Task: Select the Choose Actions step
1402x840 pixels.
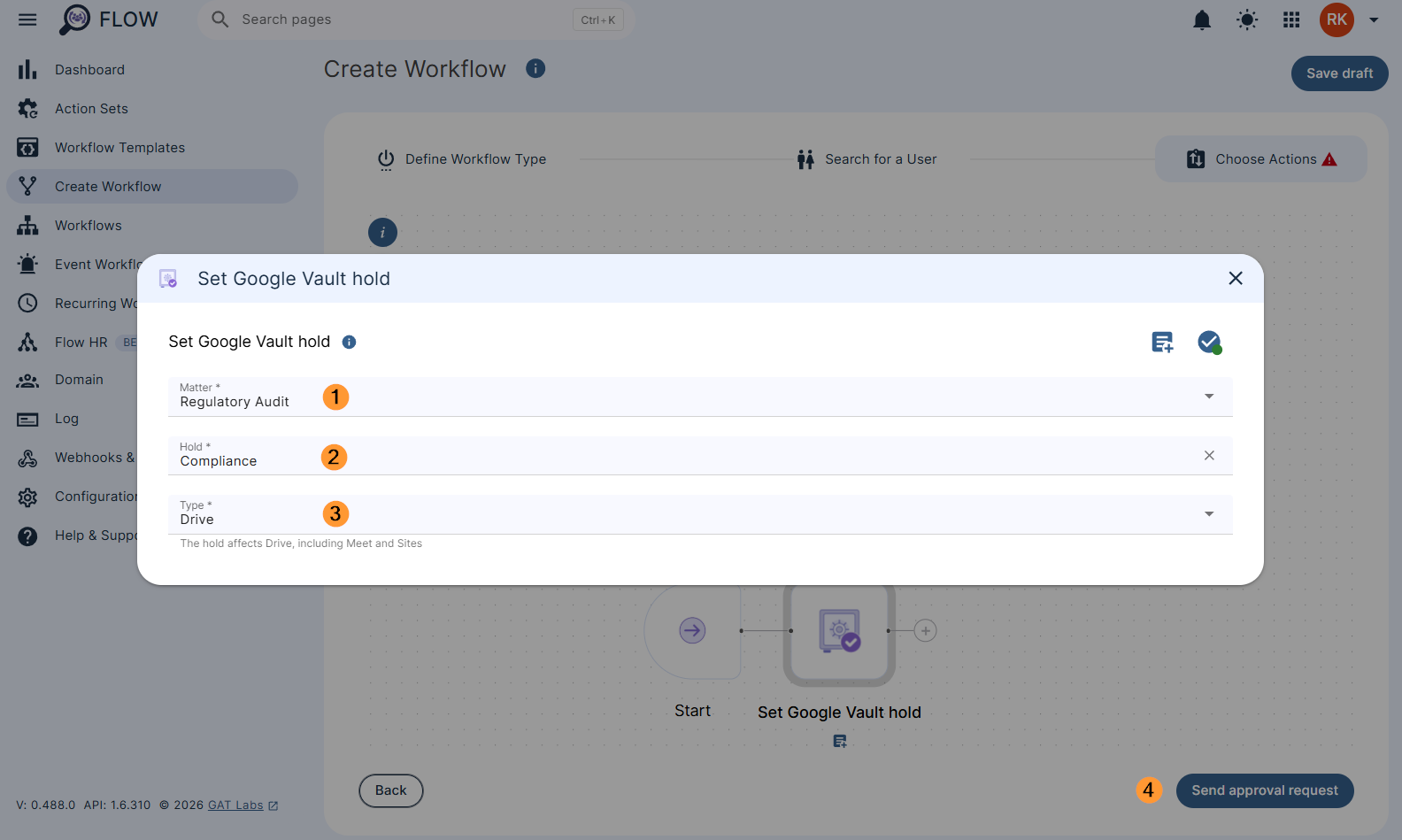Action: [1261, 159]
